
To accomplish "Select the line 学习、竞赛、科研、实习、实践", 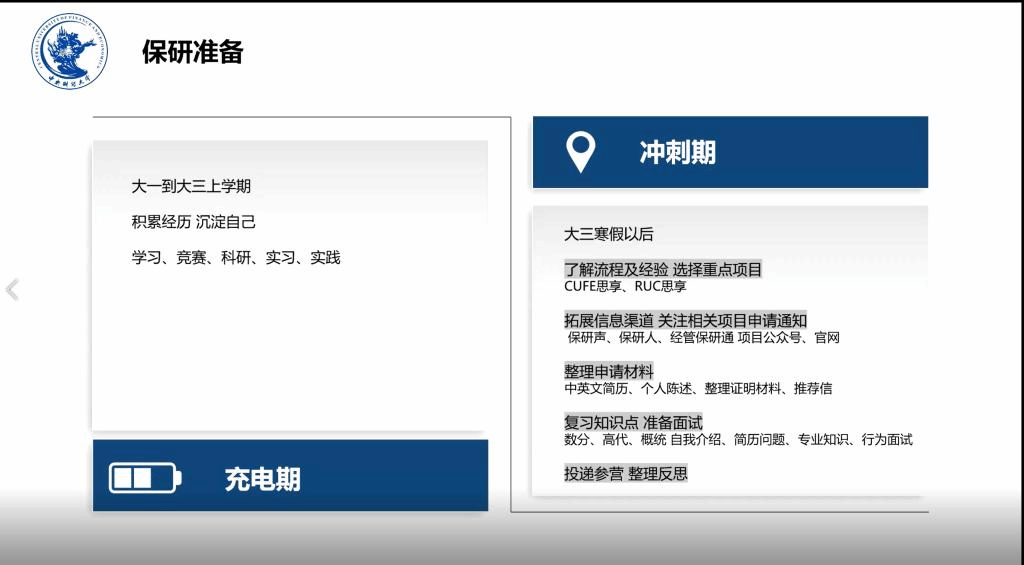I will 236,258.
